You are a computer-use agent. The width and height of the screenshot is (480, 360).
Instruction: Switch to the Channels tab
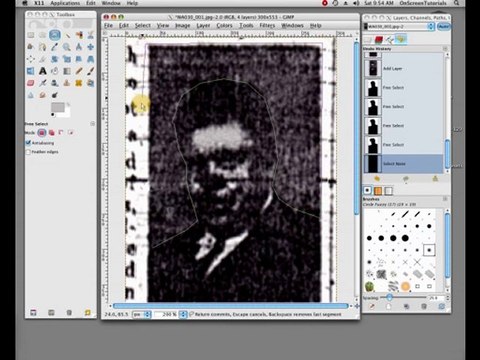(x=379, y=40)
